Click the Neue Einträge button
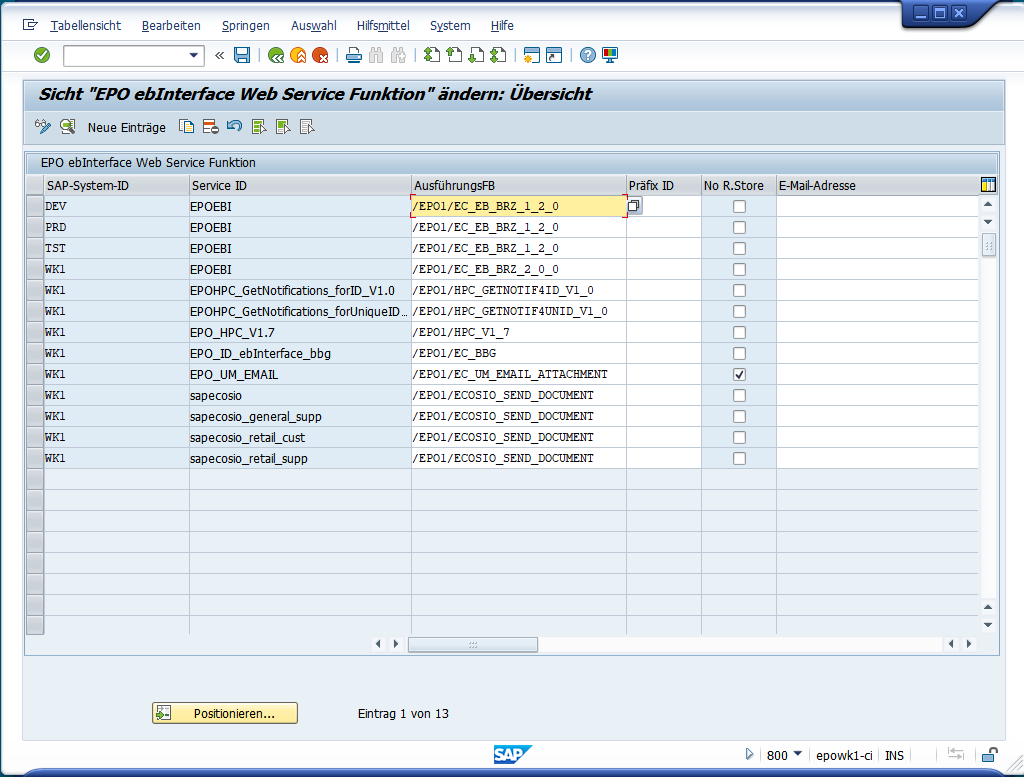This screenshot has height=777, width=1024. [127, 127]
